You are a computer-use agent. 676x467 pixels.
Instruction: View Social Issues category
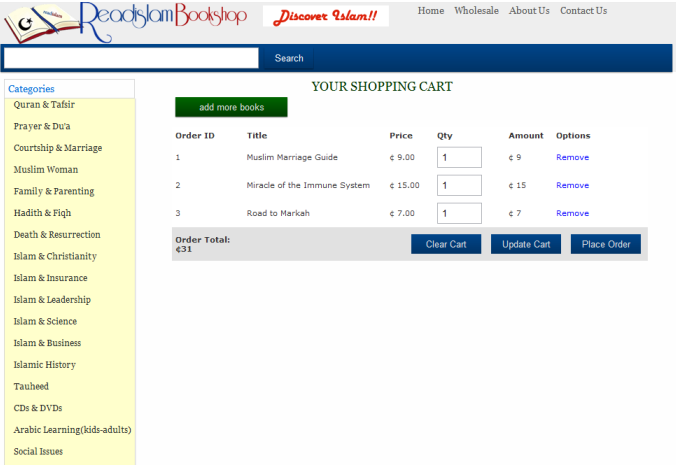(x=38, y=451)
